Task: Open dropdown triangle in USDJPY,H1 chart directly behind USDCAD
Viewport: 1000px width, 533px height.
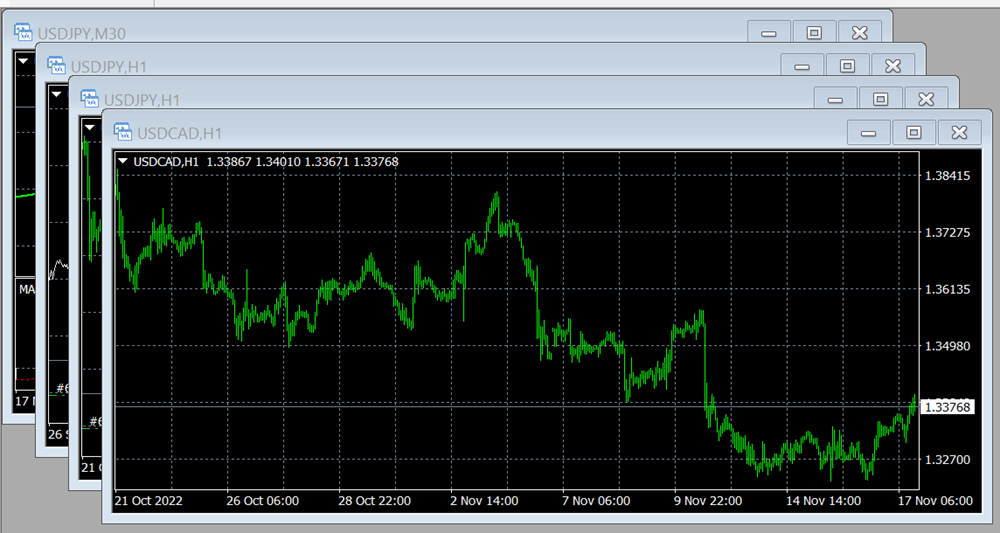Action: point(90,128)
